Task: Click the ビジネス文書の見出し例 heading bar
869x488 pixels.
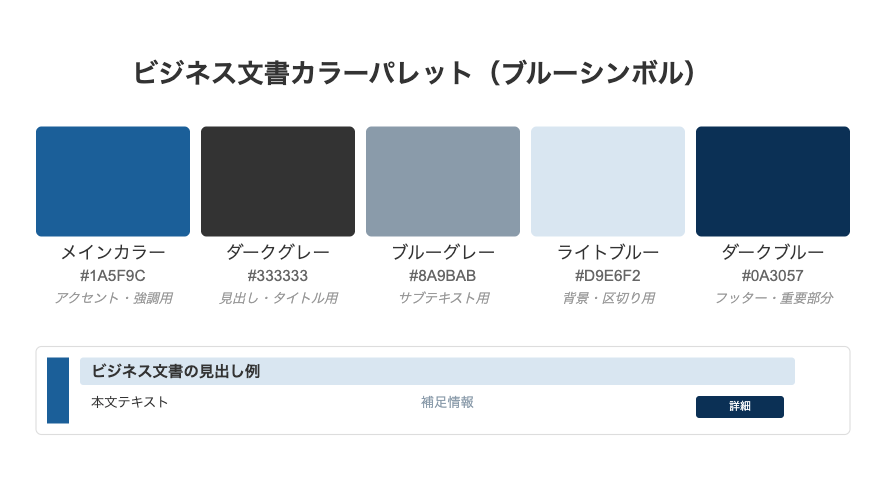Action: tap(437, 371)
